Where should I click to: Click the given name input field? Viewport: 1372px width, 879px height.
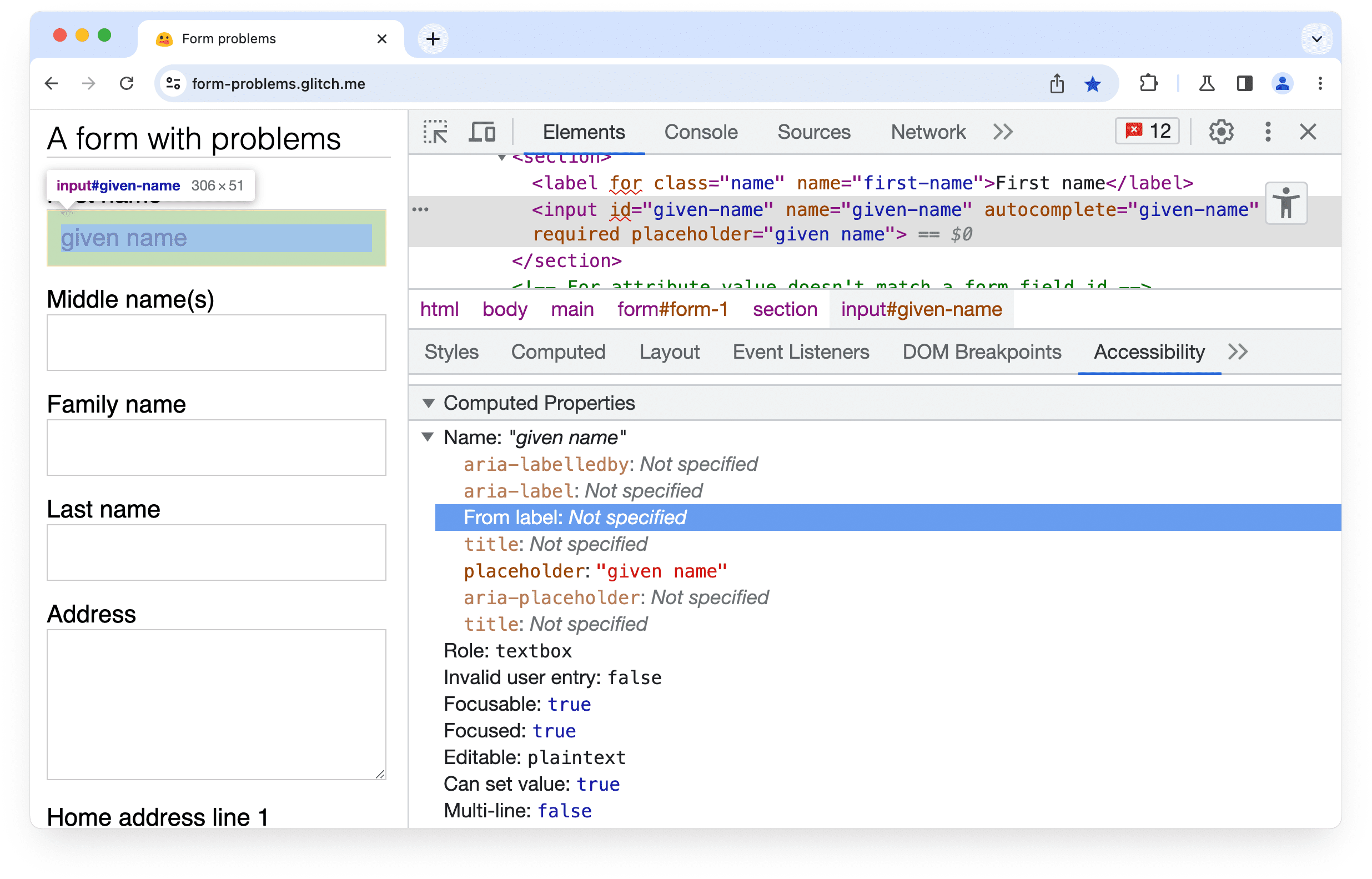point(216,238)
